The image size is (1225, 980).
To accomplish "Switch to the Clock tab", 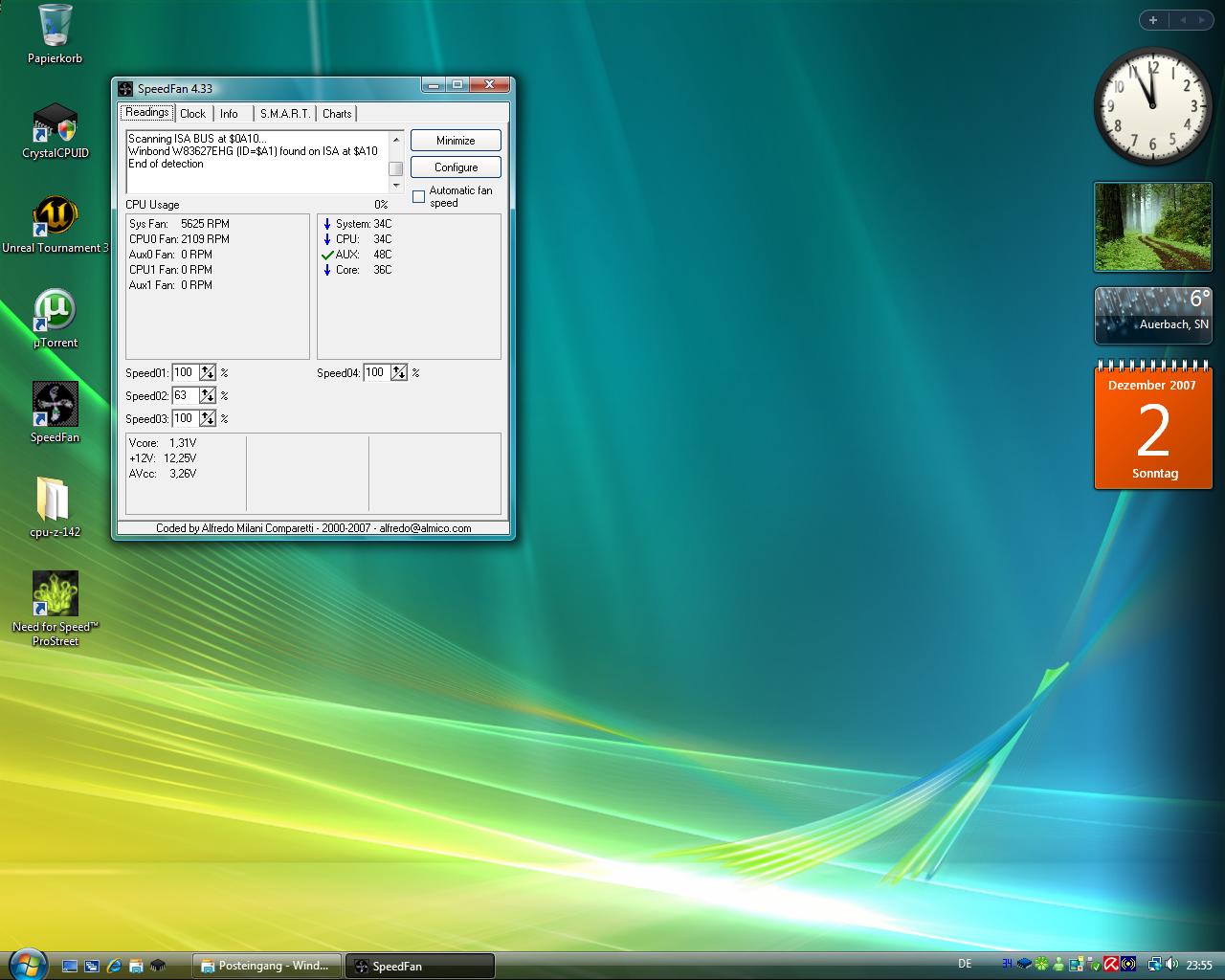I will [192, 113].
